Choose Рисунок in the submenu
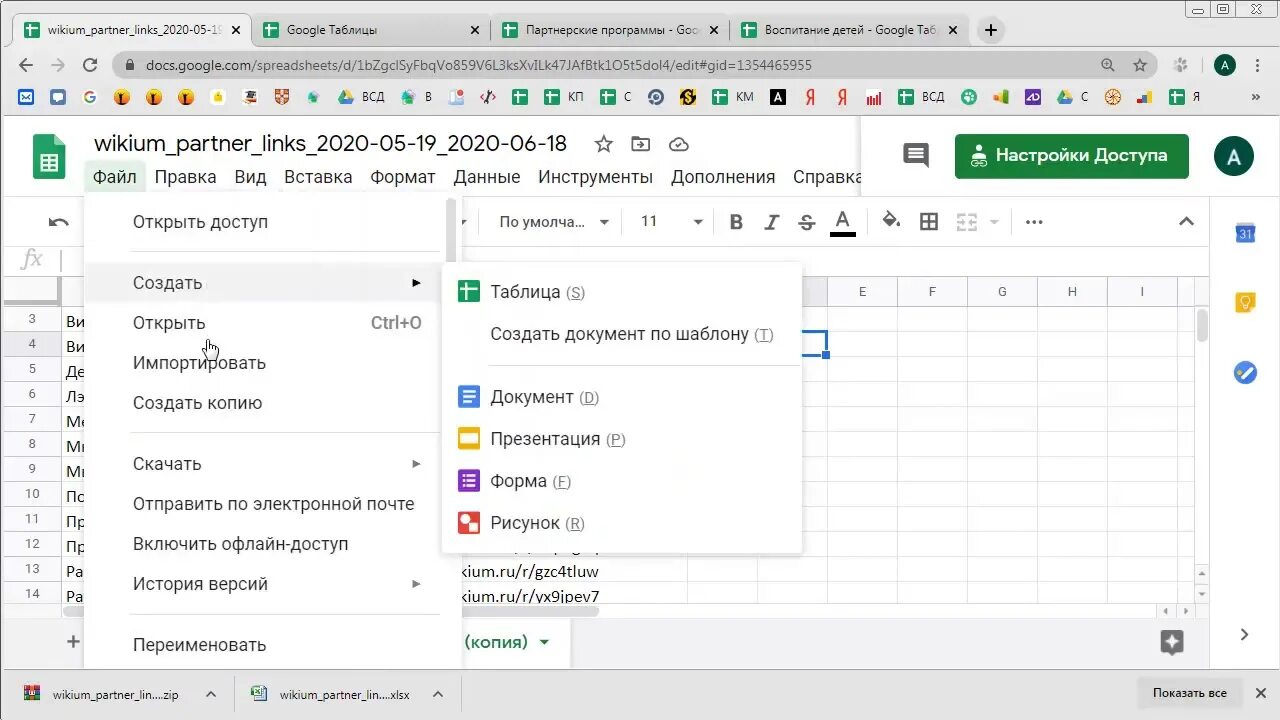The height and width of the screenshot is (720, 1280). click(622, 523)
